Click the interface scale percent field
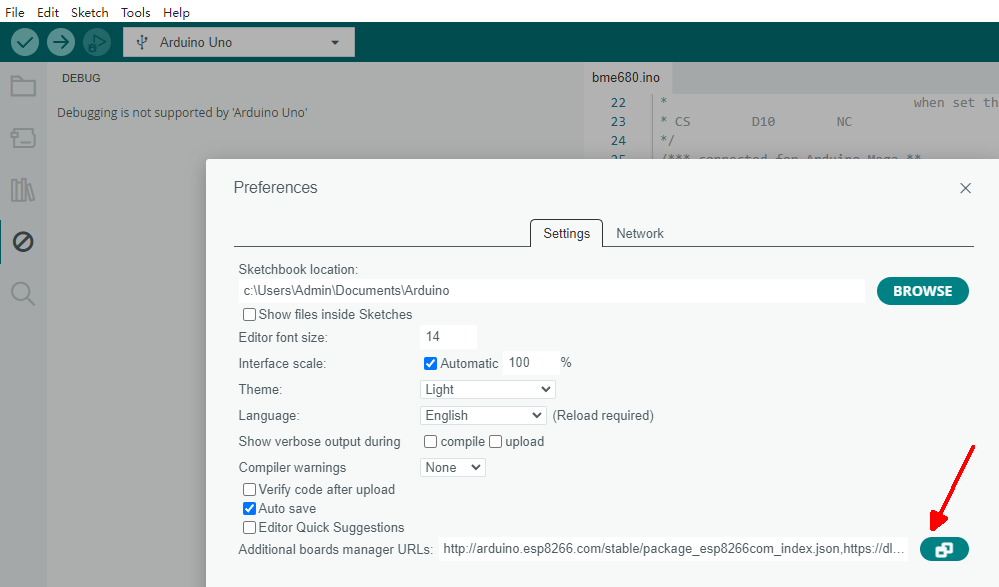This screenshot has height=587, width=999. click(531, 363)
